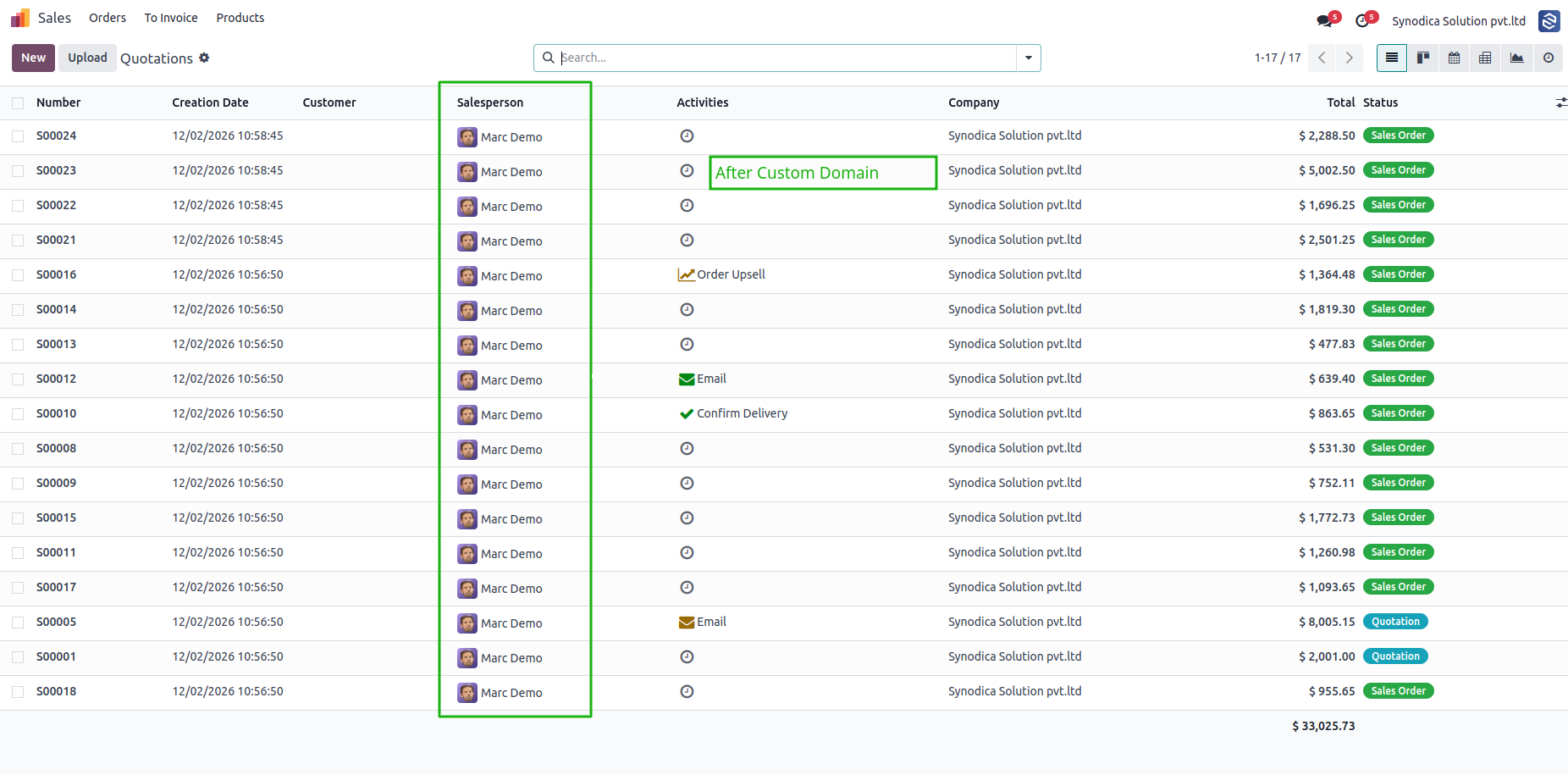The image size is (1568, 775).
Task: Click the activity clock for S00024
Action: click(x=687, y=136)
